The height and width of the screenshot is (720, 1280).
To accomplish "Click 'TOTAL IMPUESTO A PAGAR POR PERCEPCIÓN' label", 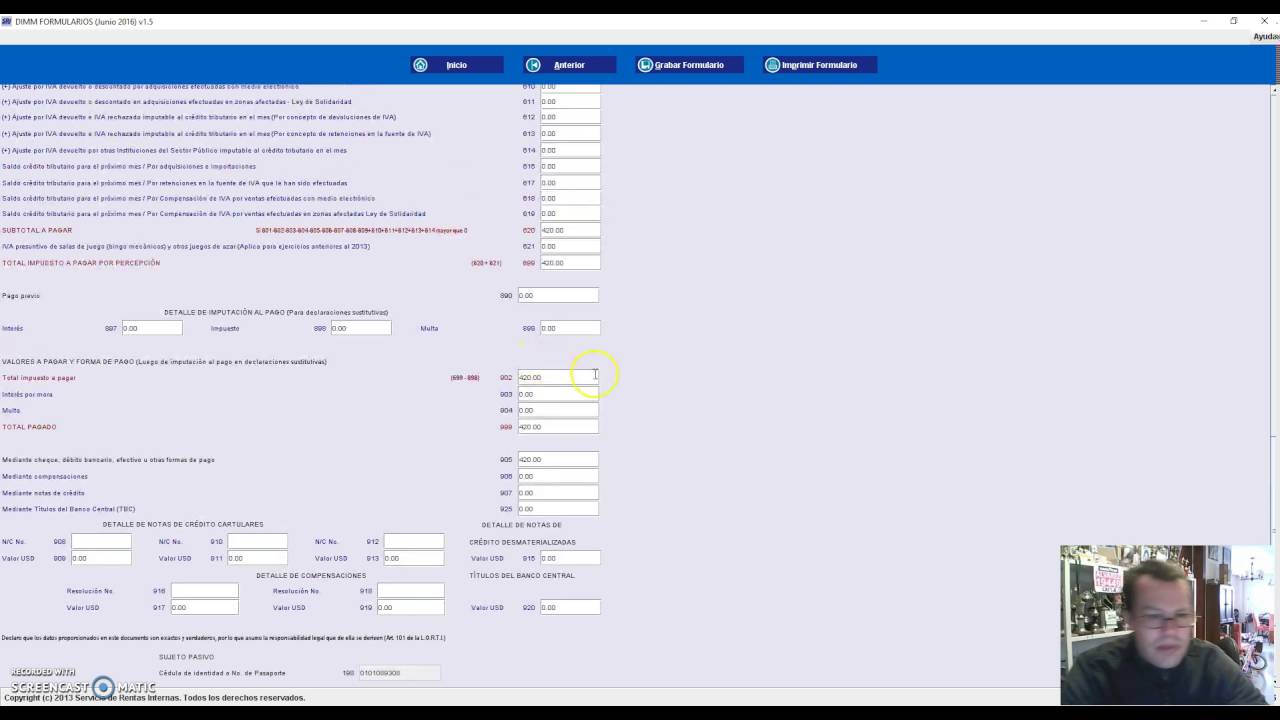I will [x=81, y=263].
